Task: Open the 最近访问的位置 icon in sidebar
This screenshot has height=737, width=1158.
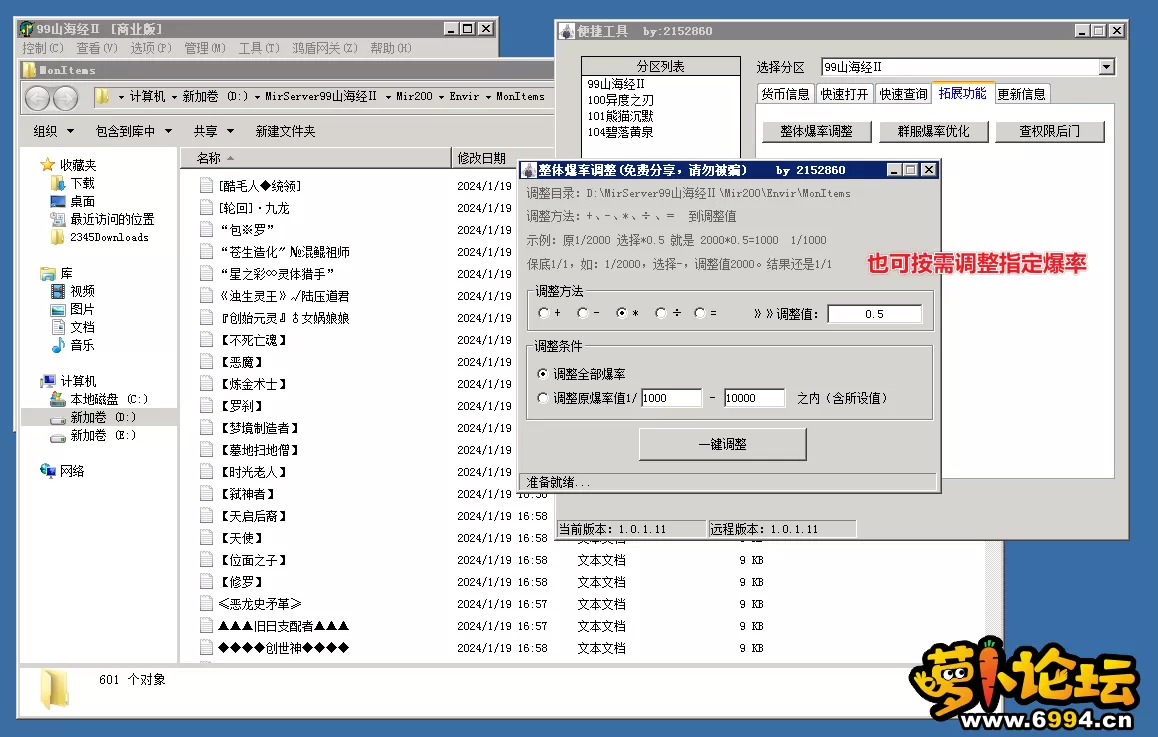Action: (x=58, y=219)
